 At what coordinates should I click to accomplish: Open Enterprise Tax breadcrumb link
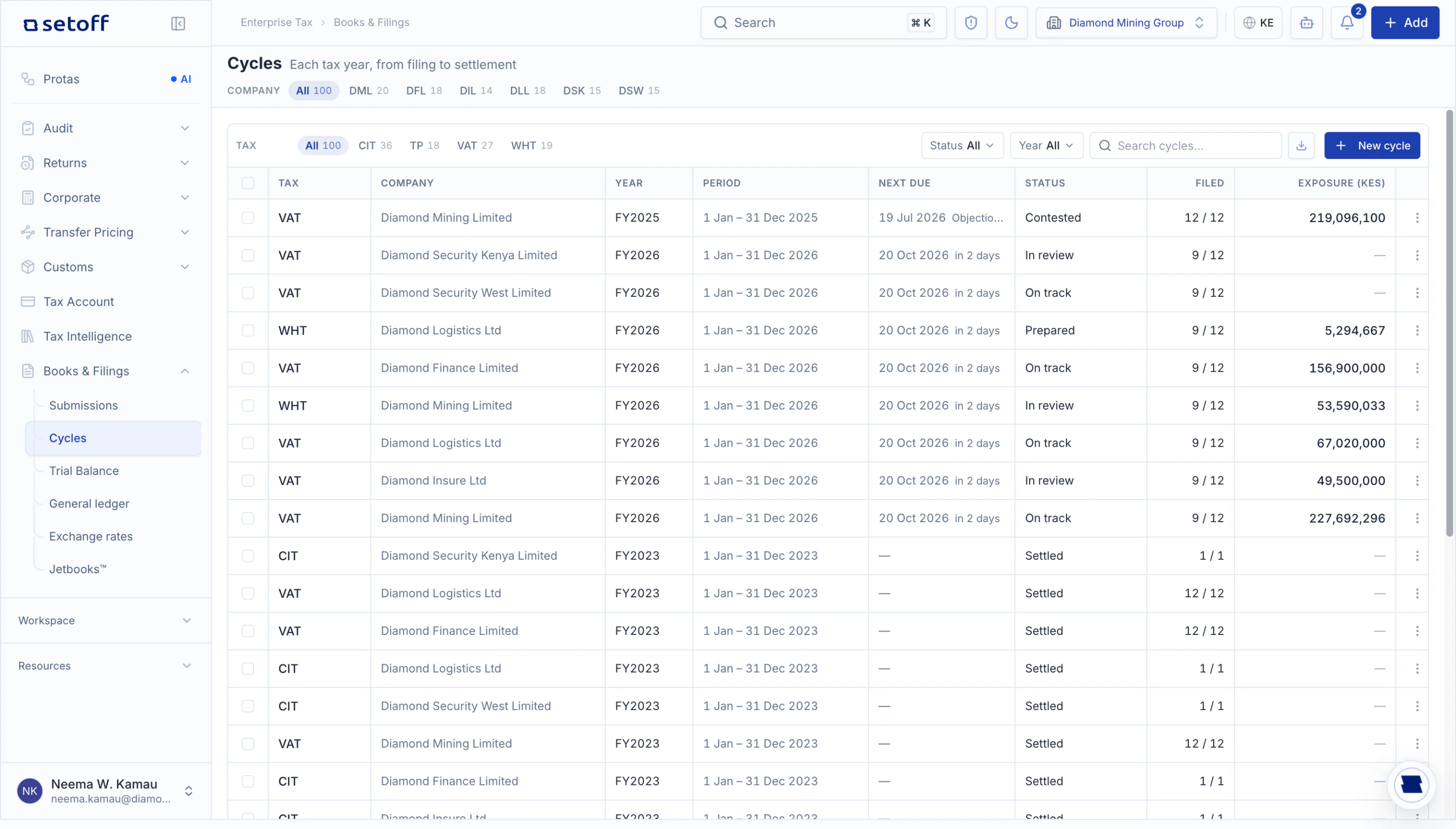coord(276,23)
